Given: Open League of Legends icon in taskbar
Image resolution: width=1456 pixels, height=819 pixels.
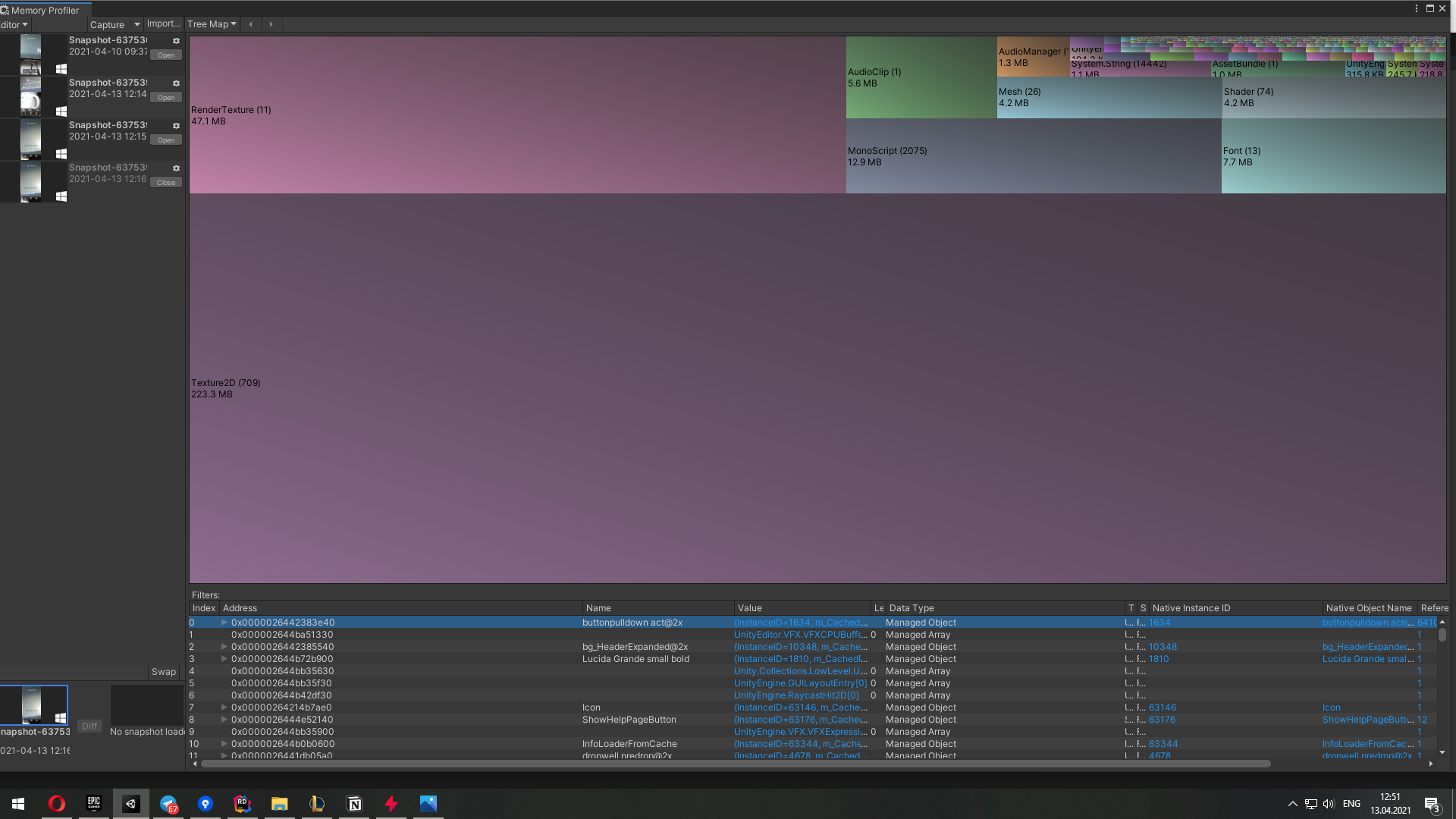Looking at the screenshot, I should coord(317,803).
